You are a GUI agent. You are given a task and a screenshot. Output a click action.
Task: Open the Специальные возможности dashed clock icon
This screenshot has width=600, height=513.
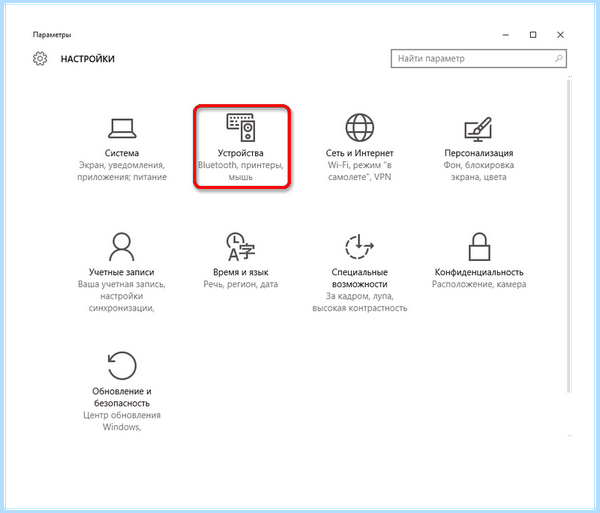(359, 246)
